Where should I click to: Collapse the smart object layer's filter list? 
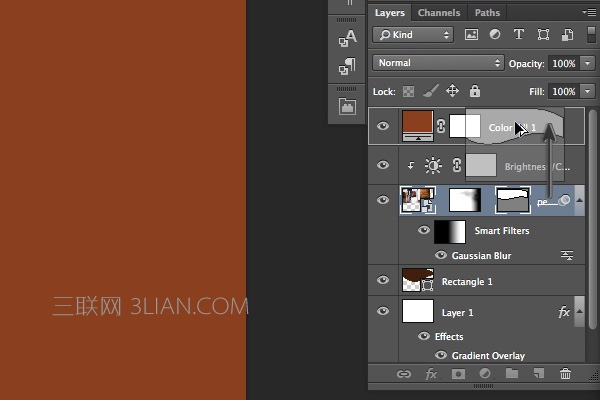coord(579,200)
